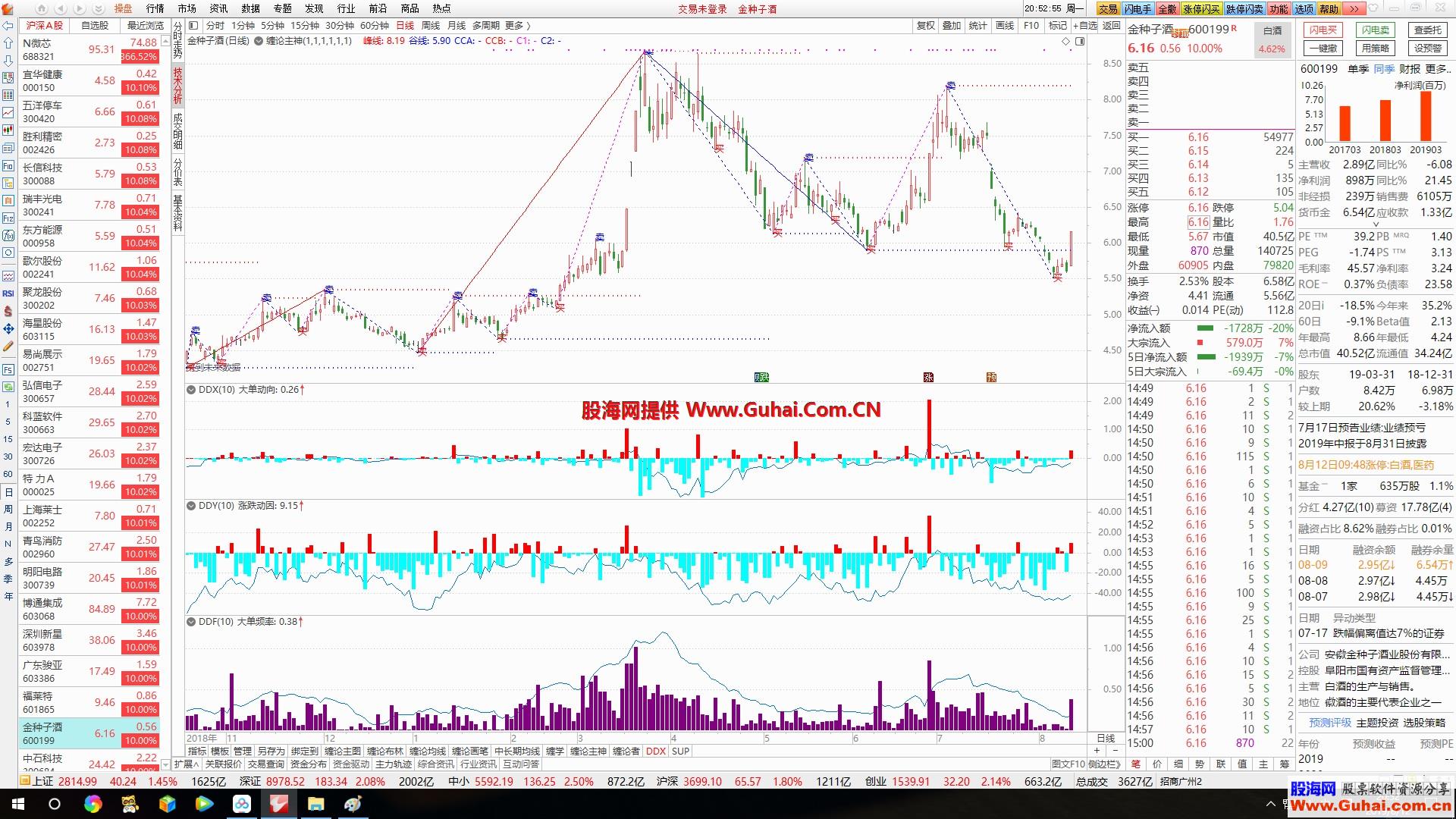
Task: Select 同季 financial view
Action: pyautogui.click(x=1384, y=69)
